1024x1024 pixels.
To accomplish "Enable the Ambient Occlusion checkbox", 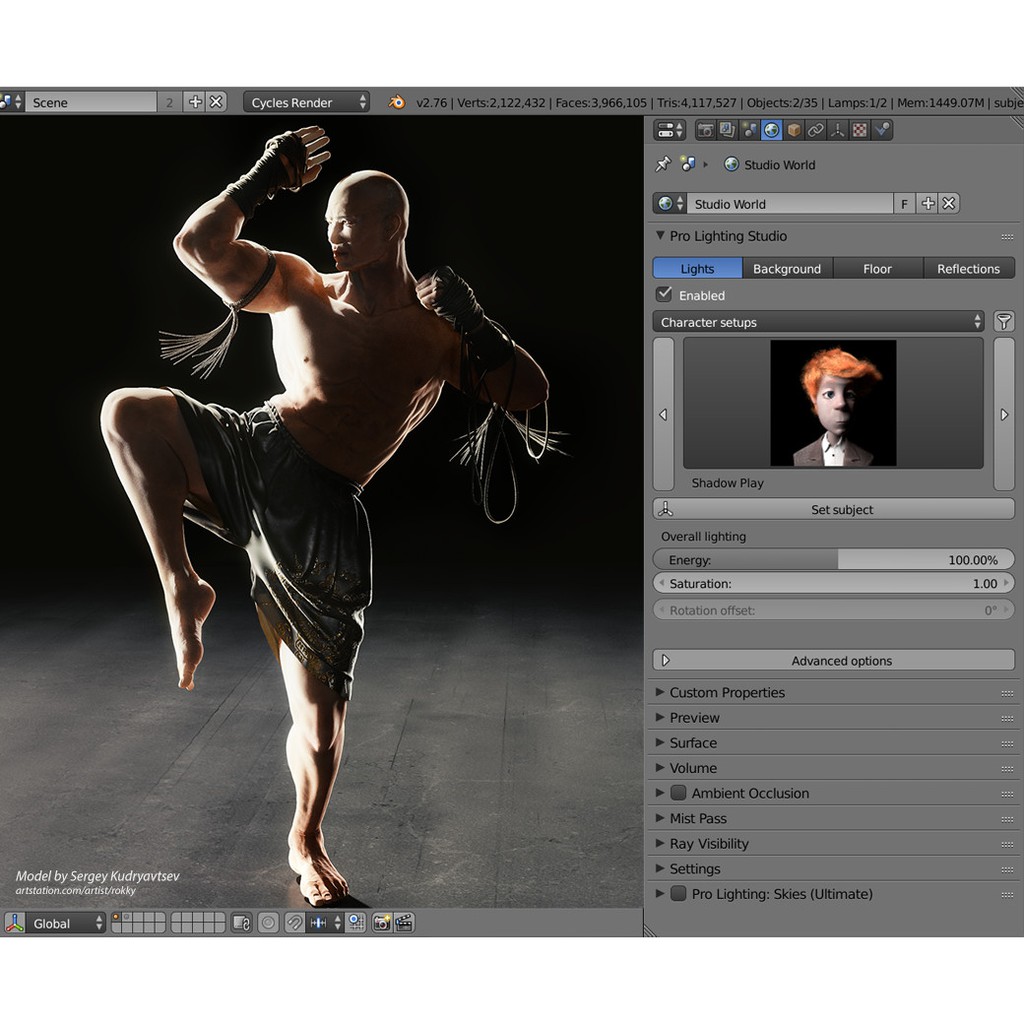I will click(x=678, y=793).
